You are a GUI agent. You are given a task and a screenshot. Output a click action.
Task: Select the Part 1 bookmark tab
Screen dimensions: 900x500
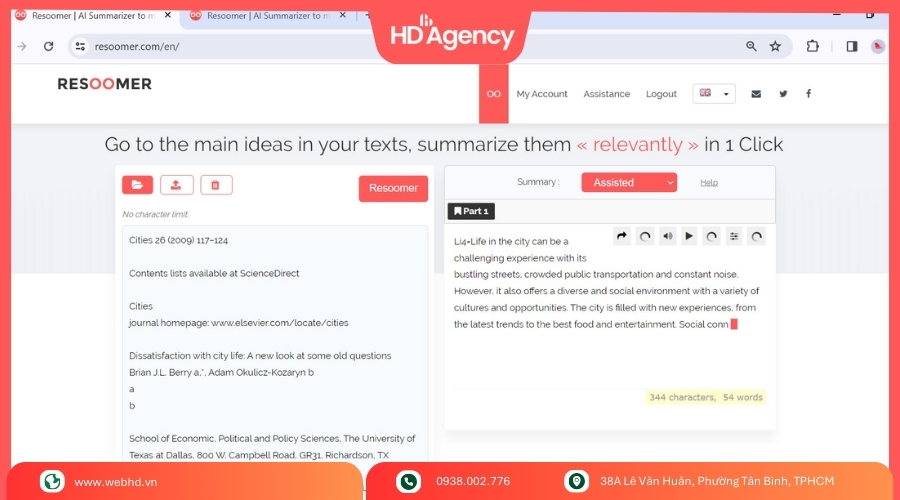click(471, 211)
